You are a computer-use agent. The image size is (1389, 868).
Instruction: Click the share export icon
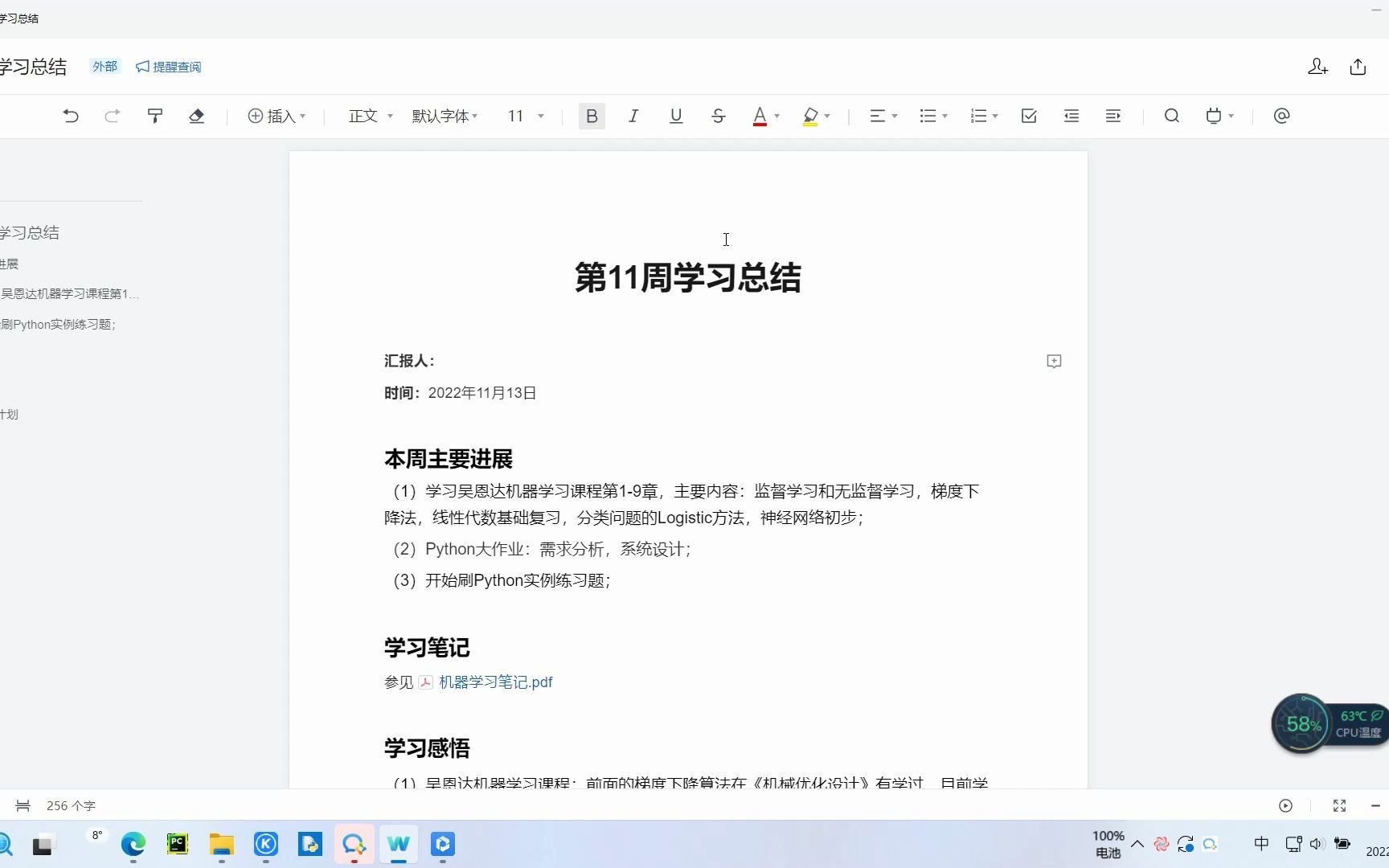[1358, 67]
